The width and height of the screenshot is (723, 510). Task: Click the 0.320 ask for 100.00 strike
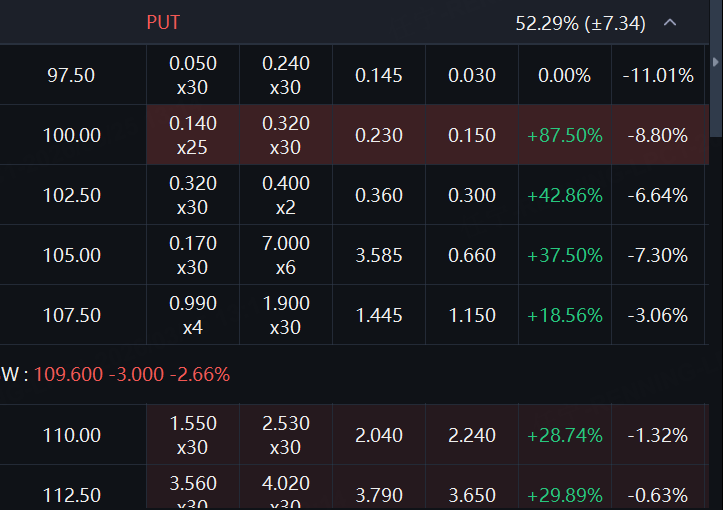click(286, 135)
